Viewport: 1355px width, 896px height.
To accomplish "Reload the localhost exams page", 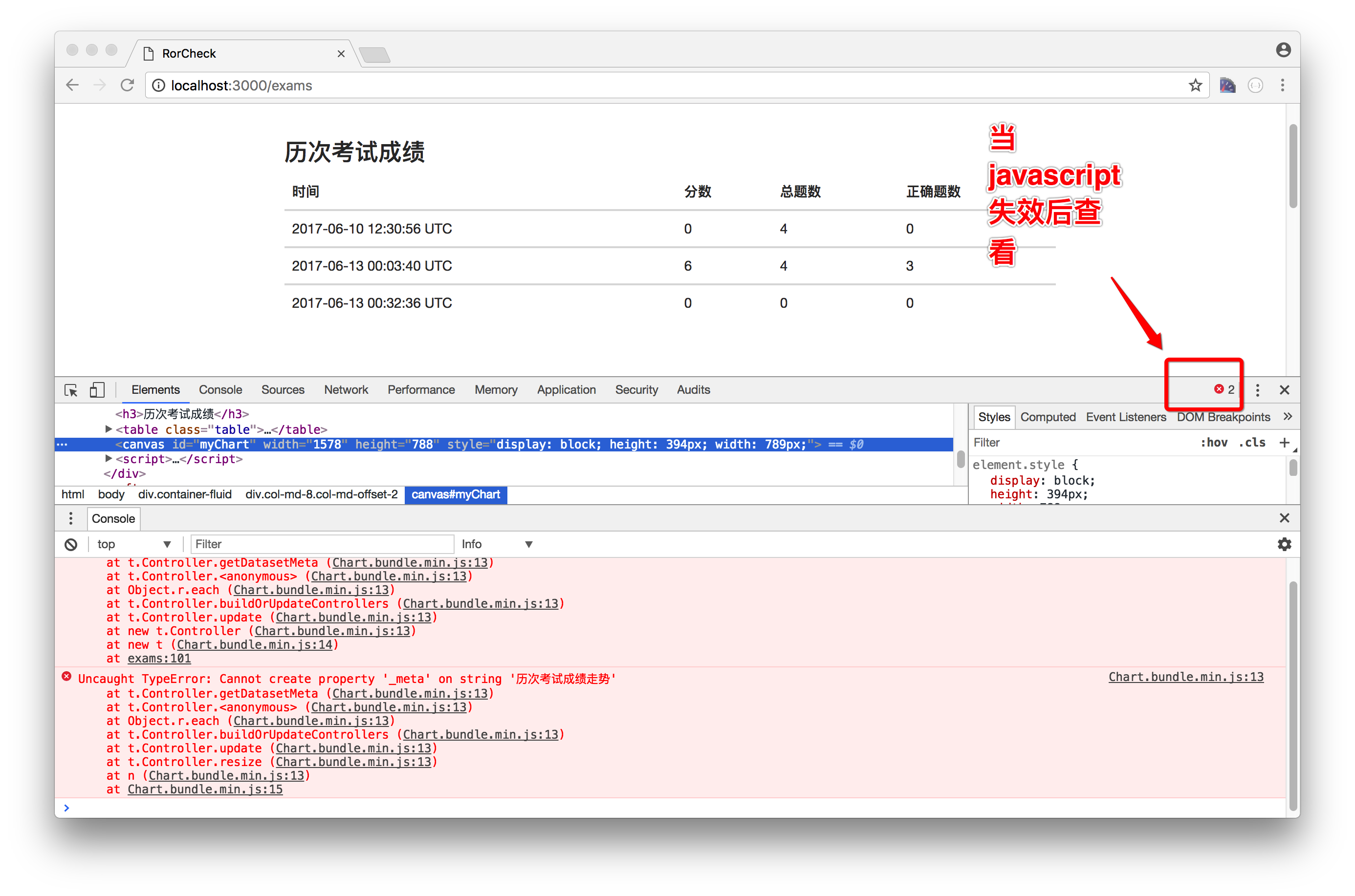I will click(127, 85).
